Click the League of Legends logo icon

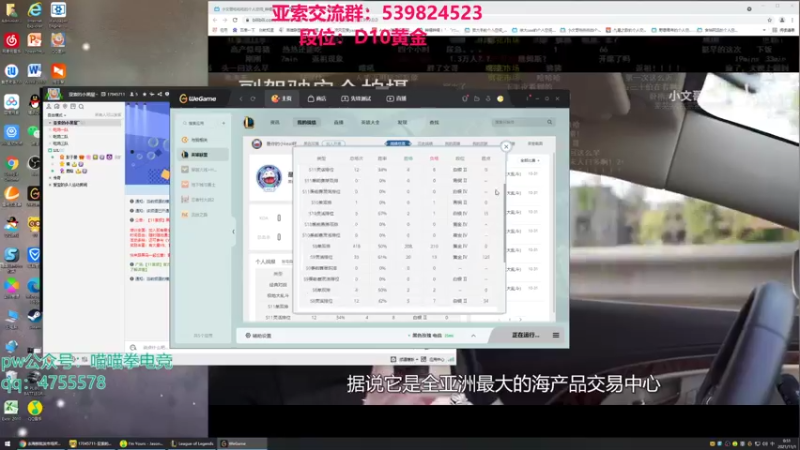pos(249,122)
